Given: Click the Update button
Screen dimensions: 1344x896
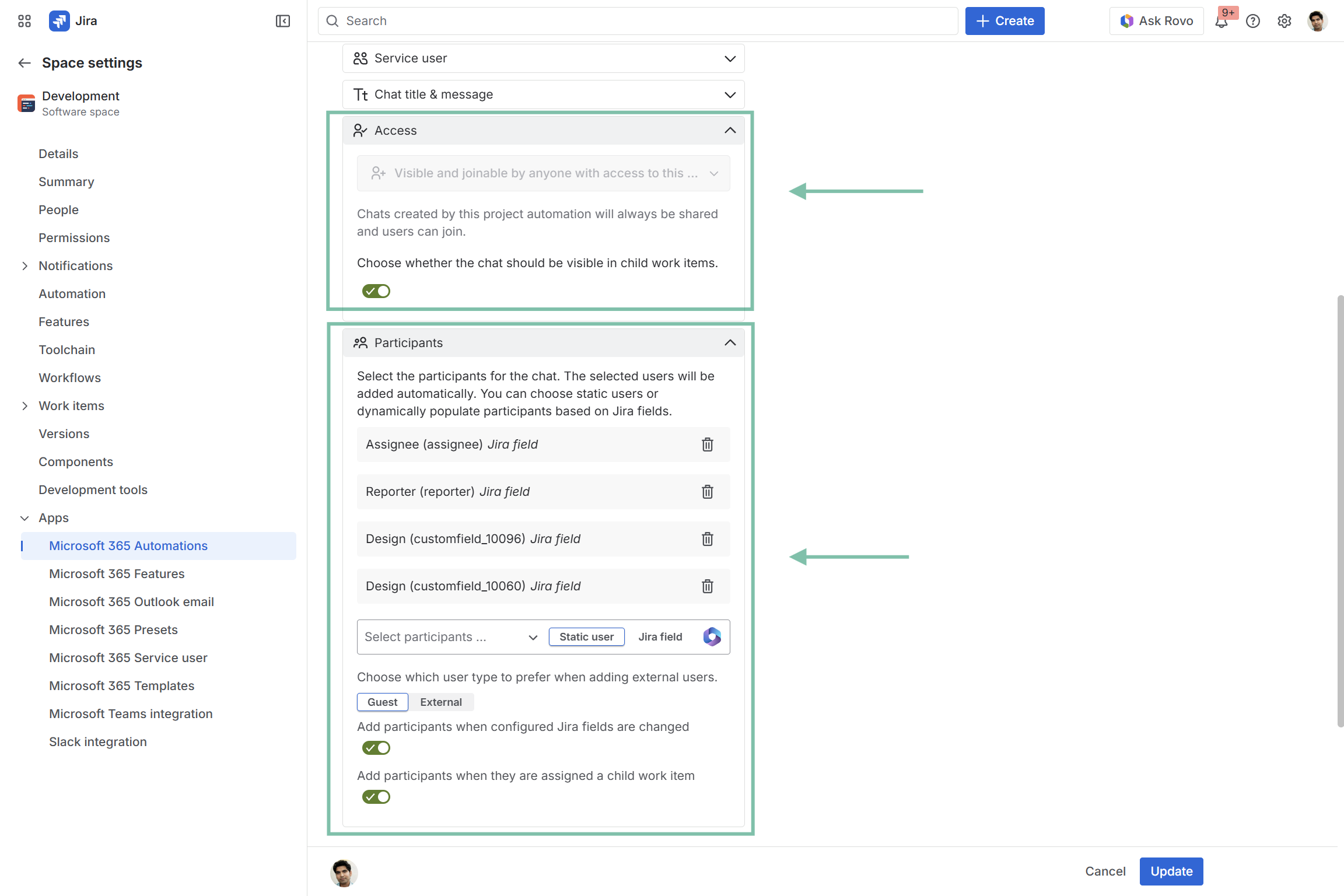Looking at the screenshot, I should click(x=1171, y=871).
